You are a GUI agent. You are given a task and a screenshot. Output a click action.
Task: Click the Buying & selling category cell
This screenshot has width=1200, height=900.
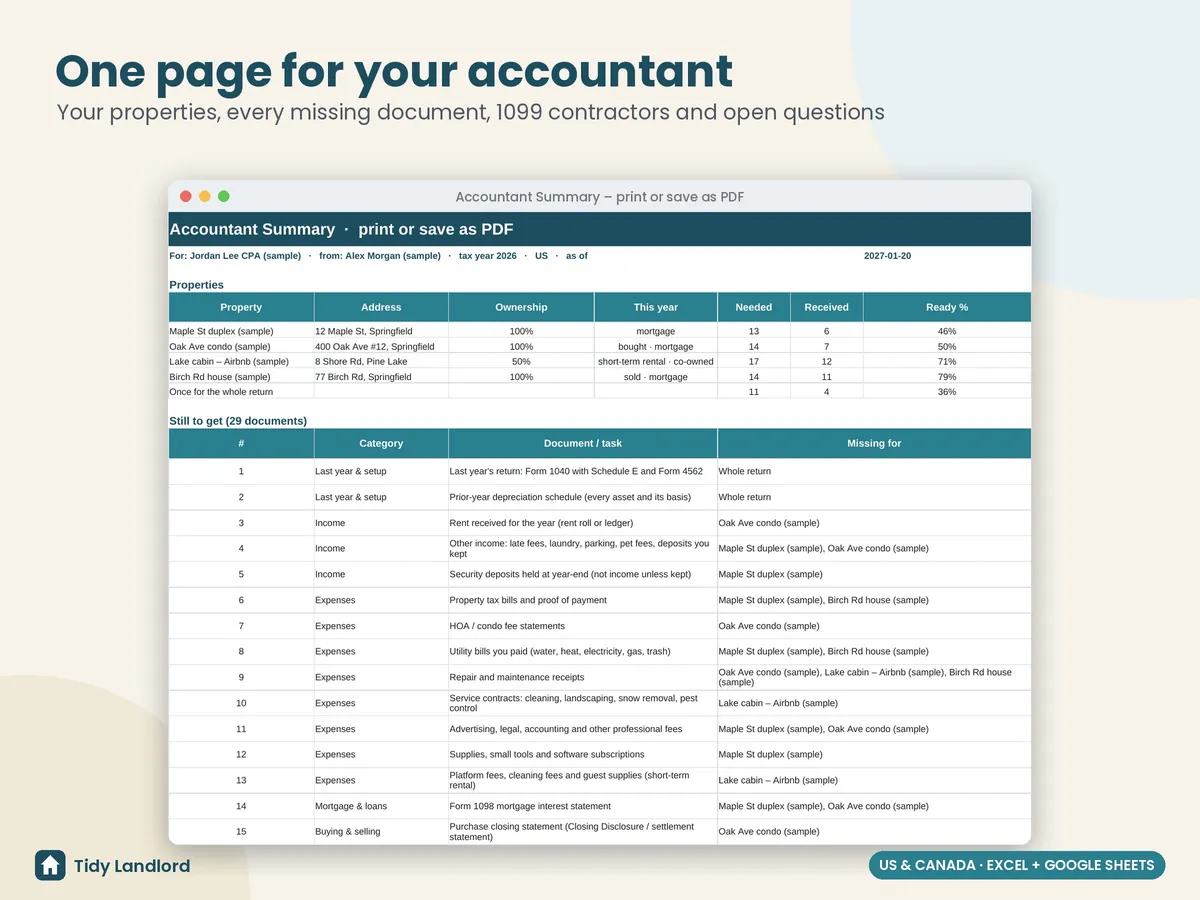(x=381, y=831)
